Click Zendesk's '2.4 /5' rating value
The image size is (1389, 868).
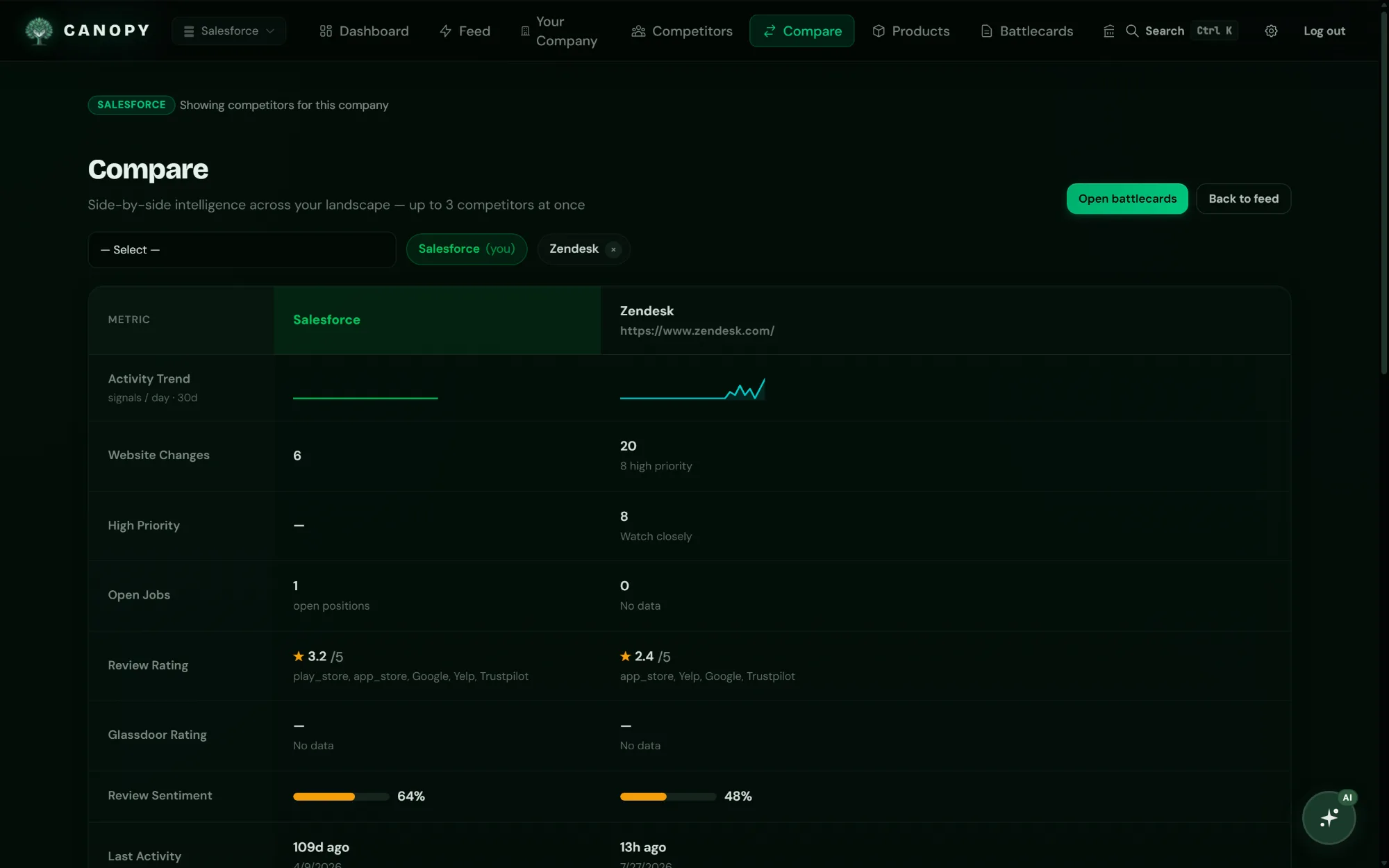652,656
